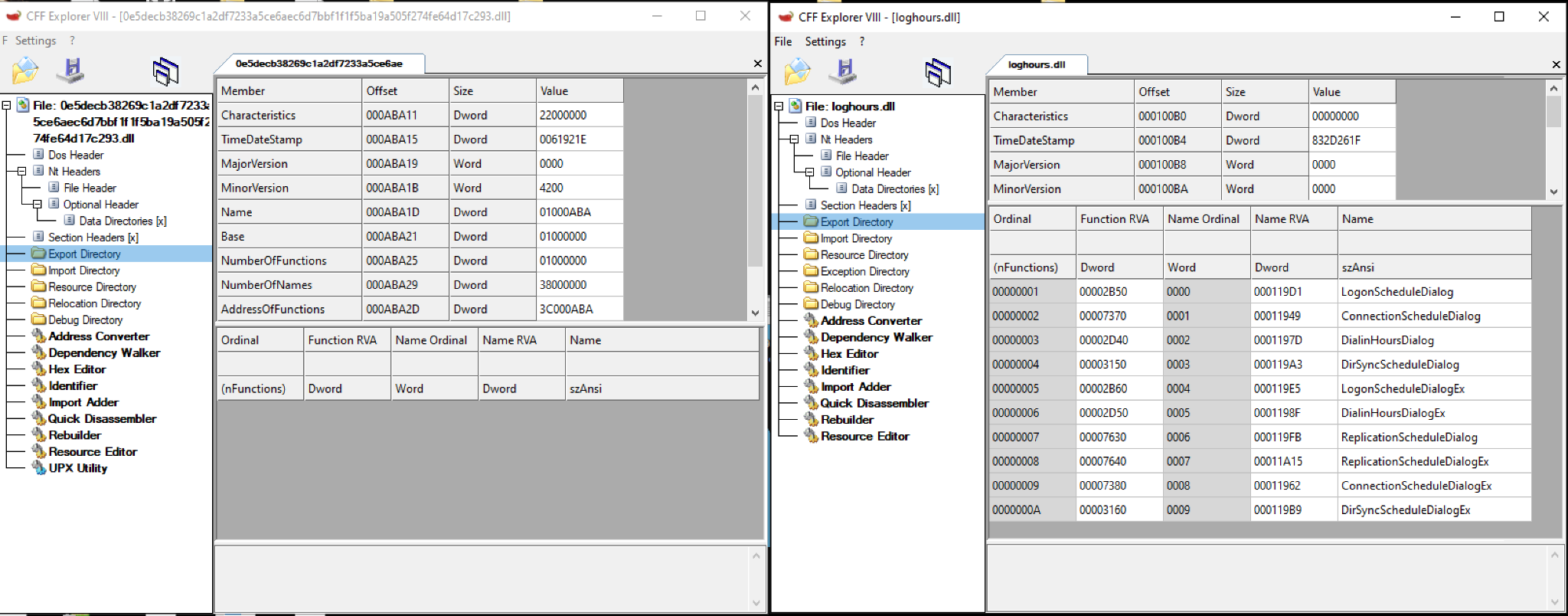Close the 0e5decb tab with X button
1568x616 pixels.
point(757,64)
